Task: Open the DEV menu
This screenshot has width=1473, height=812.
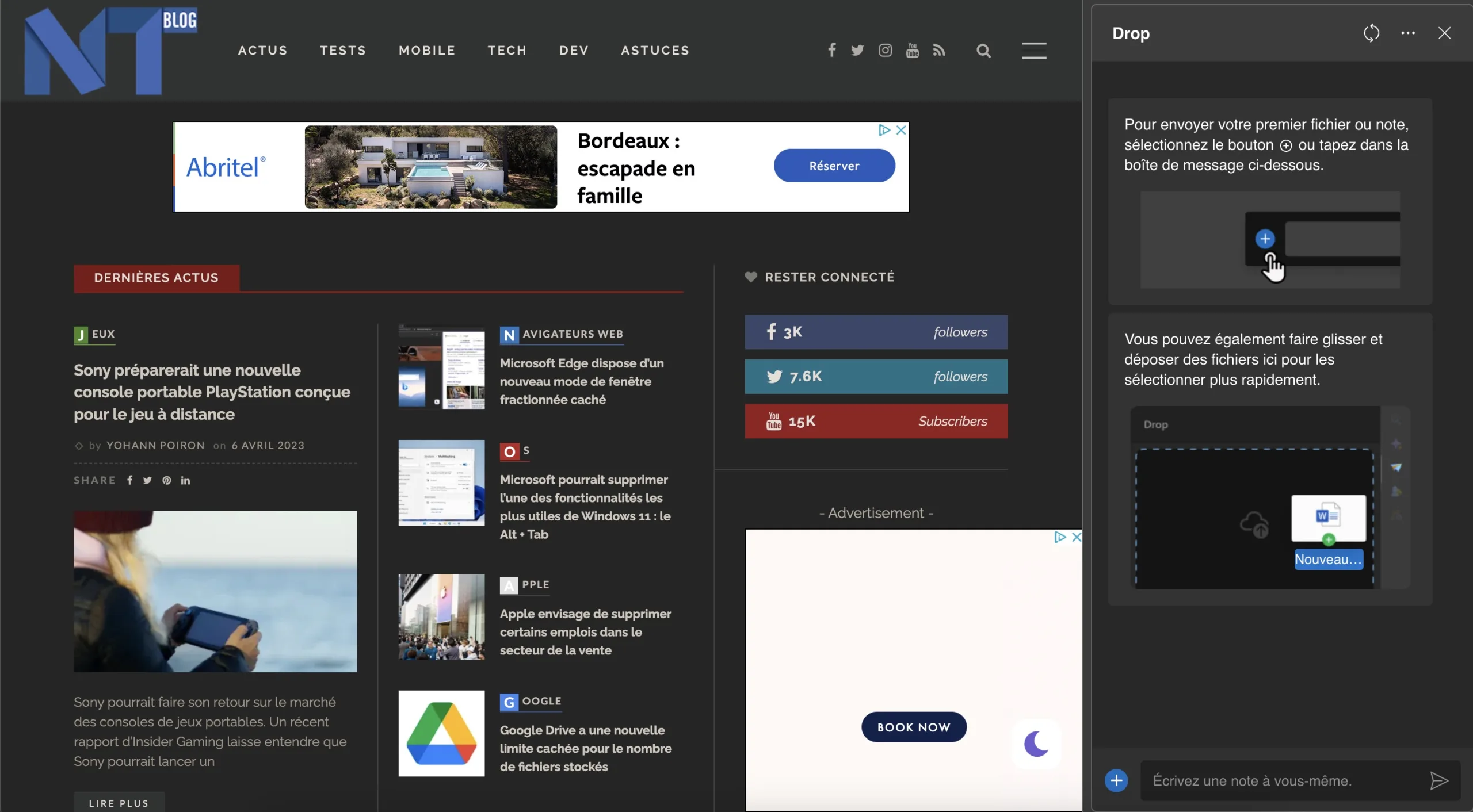Action: pyautogui.click(x=574, y=51)
